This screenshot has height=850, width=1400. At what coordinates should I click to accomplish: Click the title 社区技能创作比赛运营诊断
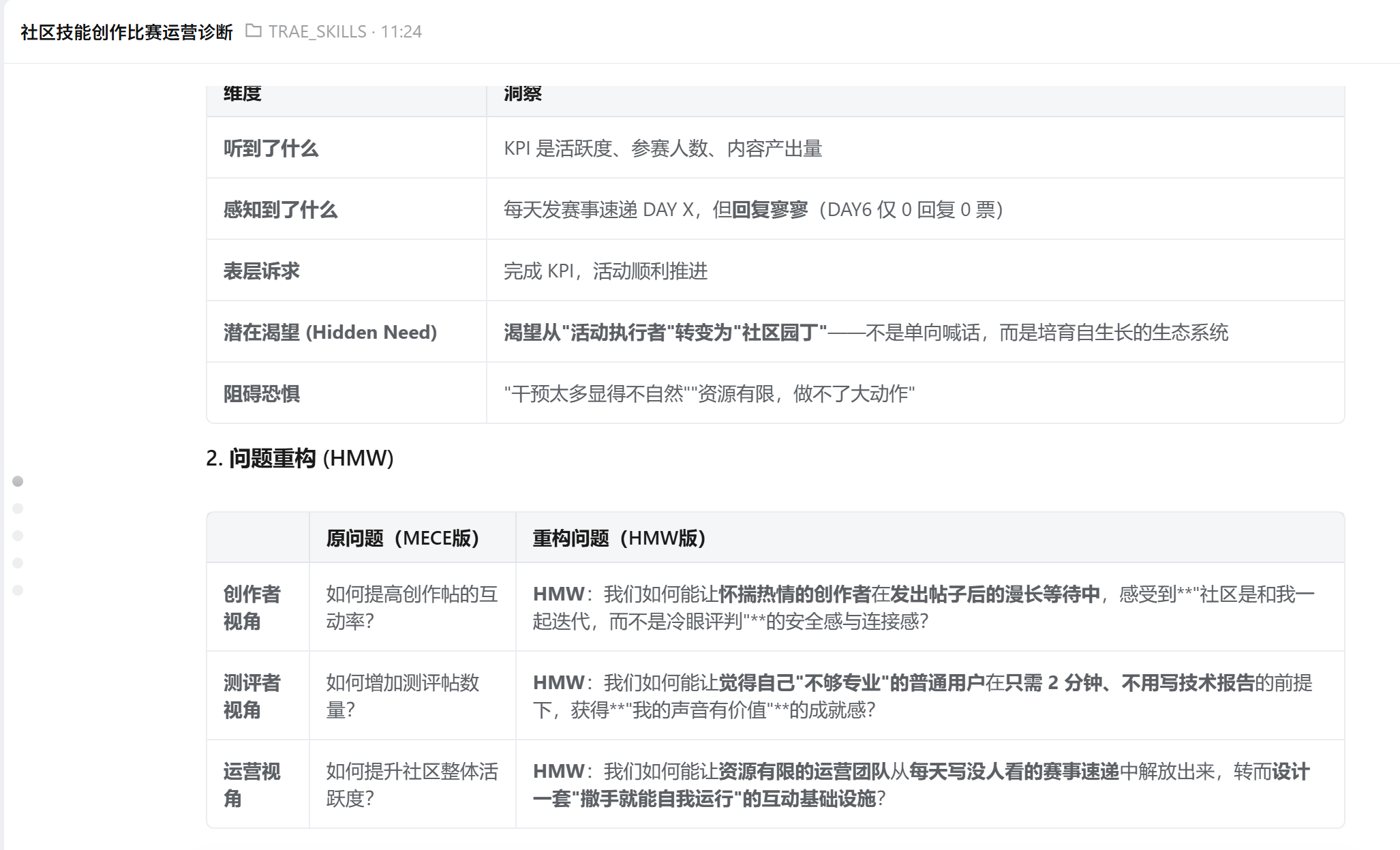point(127,32)
